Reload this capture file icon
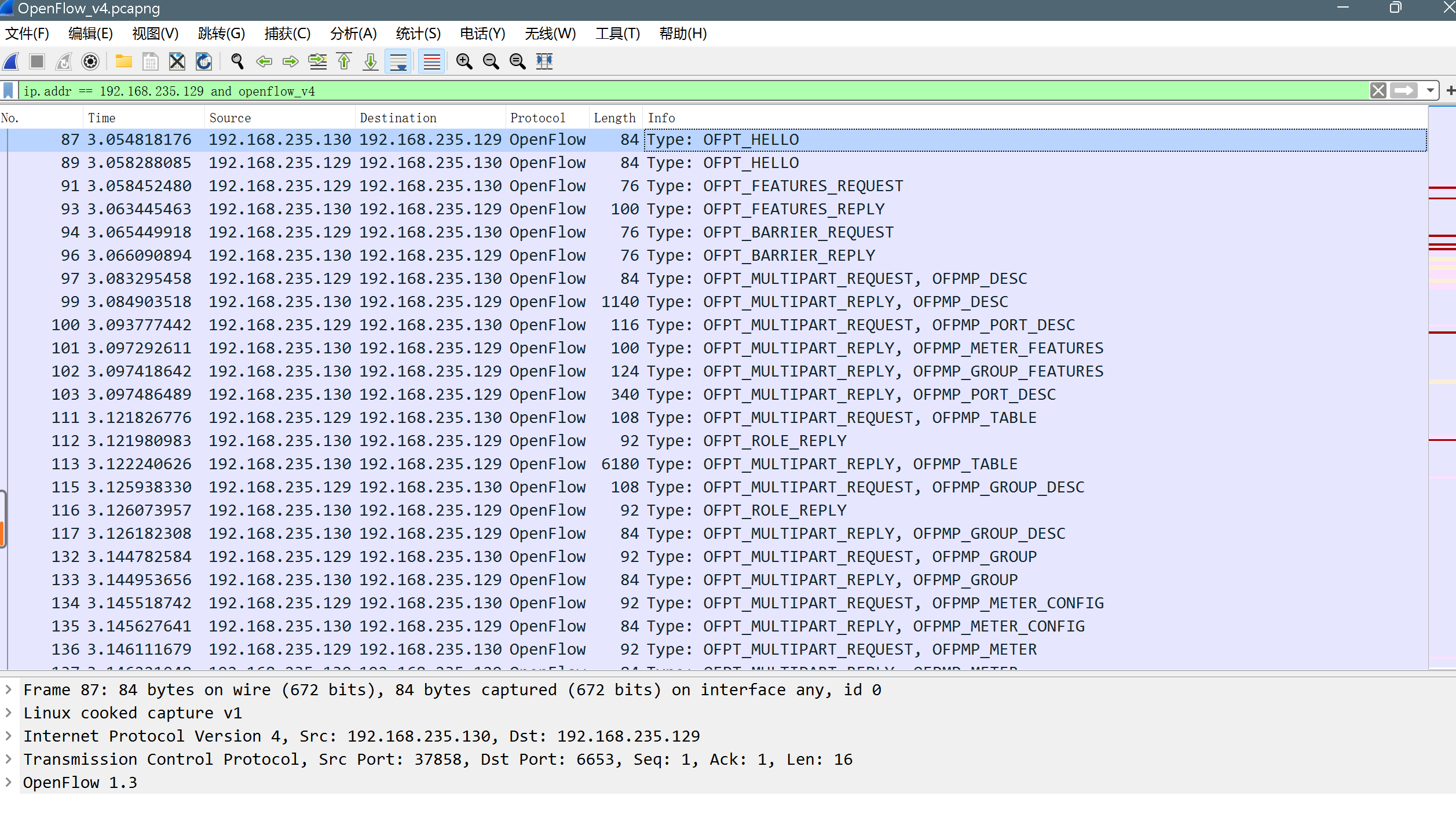Screen dimensions: 1456x814 (x=203, y=61)
